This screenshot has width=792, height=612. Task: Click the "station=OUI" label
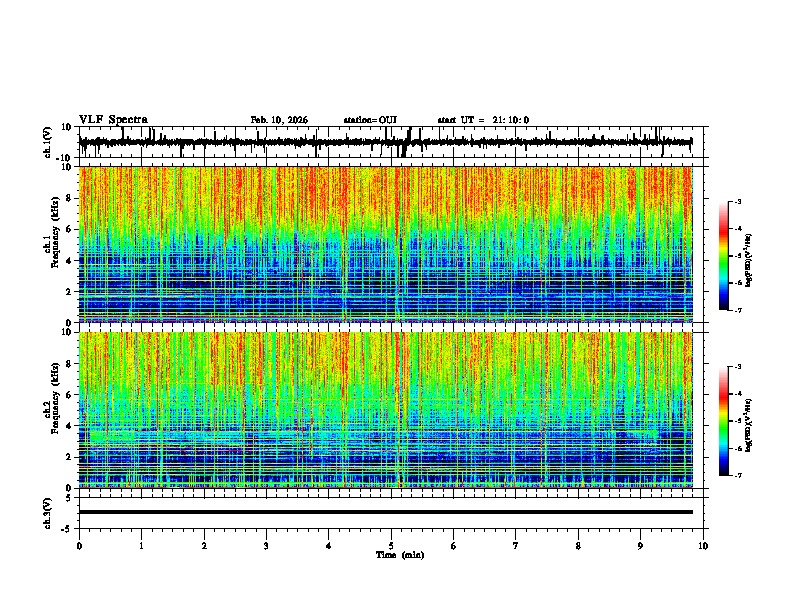tap(370, 120)
